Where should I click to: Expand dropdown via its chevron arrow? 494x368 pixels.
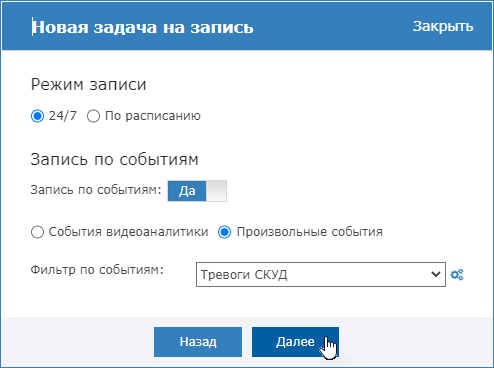(x=436, y=274)
